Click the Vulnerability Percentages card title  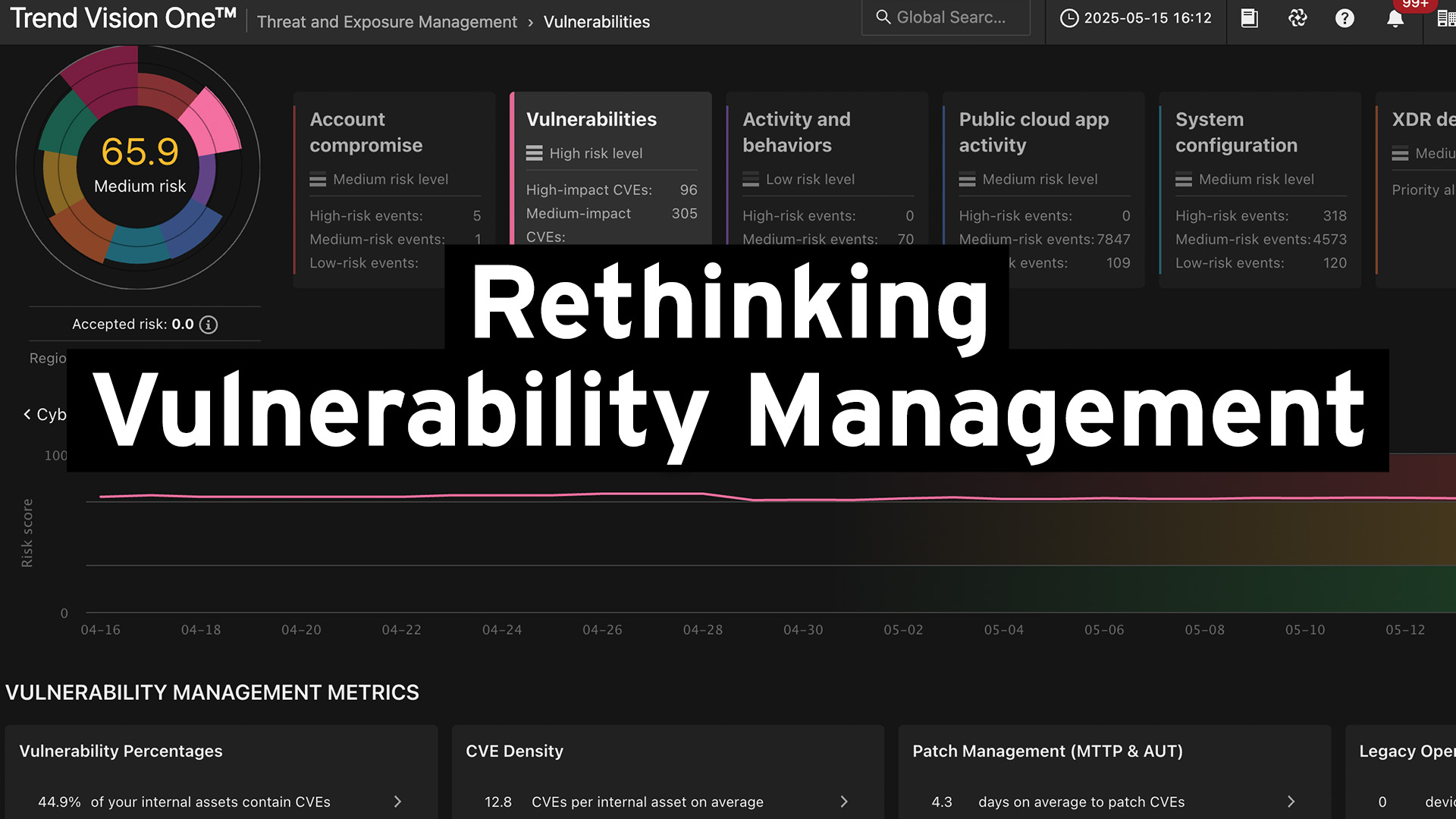pyautogui.click(x=121, y=751)
